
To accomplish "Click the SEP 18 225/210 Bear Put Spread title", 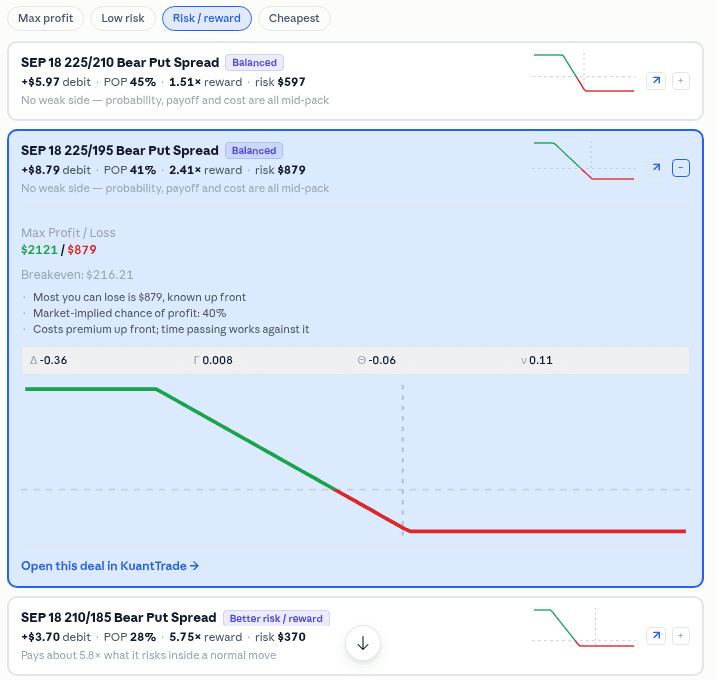I will point(120,62).
